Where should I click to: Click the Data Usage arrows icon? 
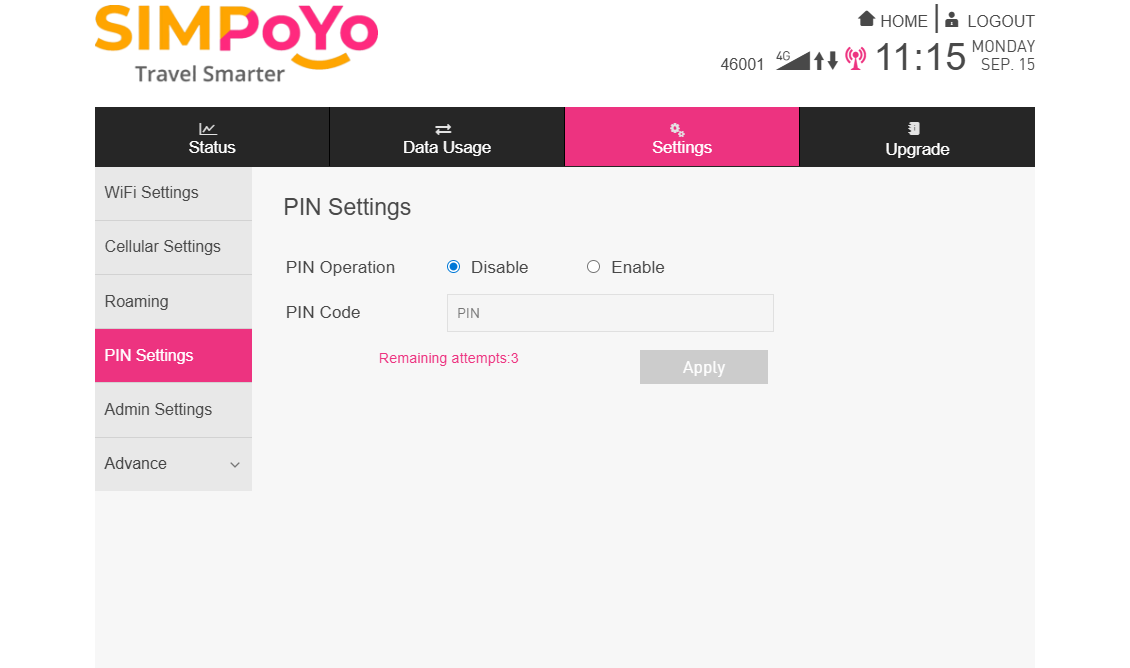tap(443, 129)
